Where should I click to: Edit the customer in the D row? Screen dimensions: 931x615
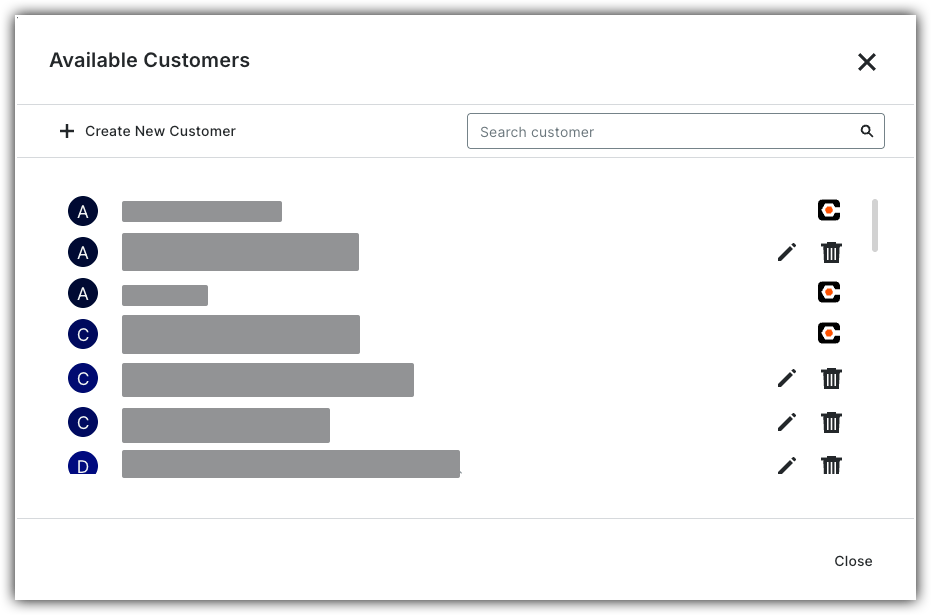click(x=787, y=465)
